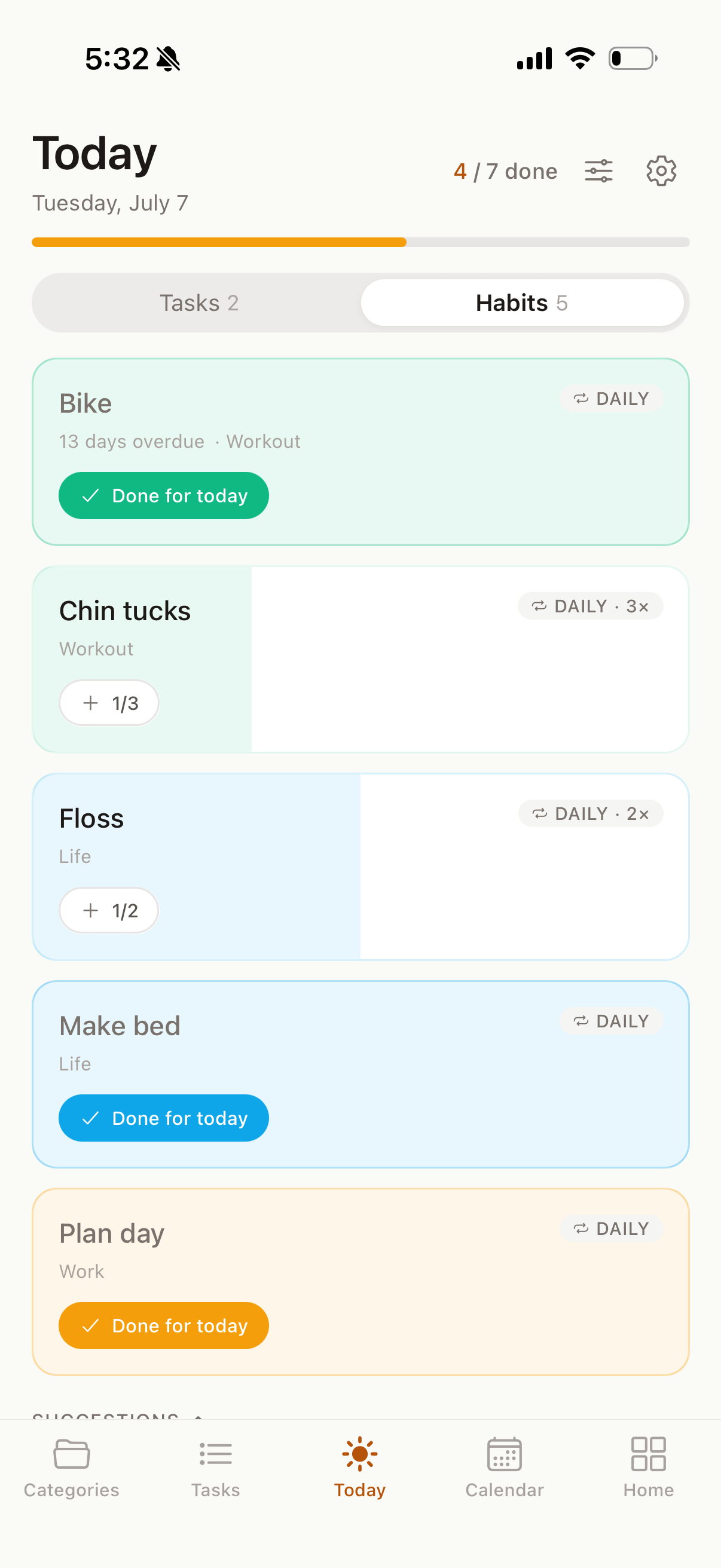Tap the DAILY 3× repeat badge
The width and height of the screenshot is (721, 1568).
pos(590,606)
